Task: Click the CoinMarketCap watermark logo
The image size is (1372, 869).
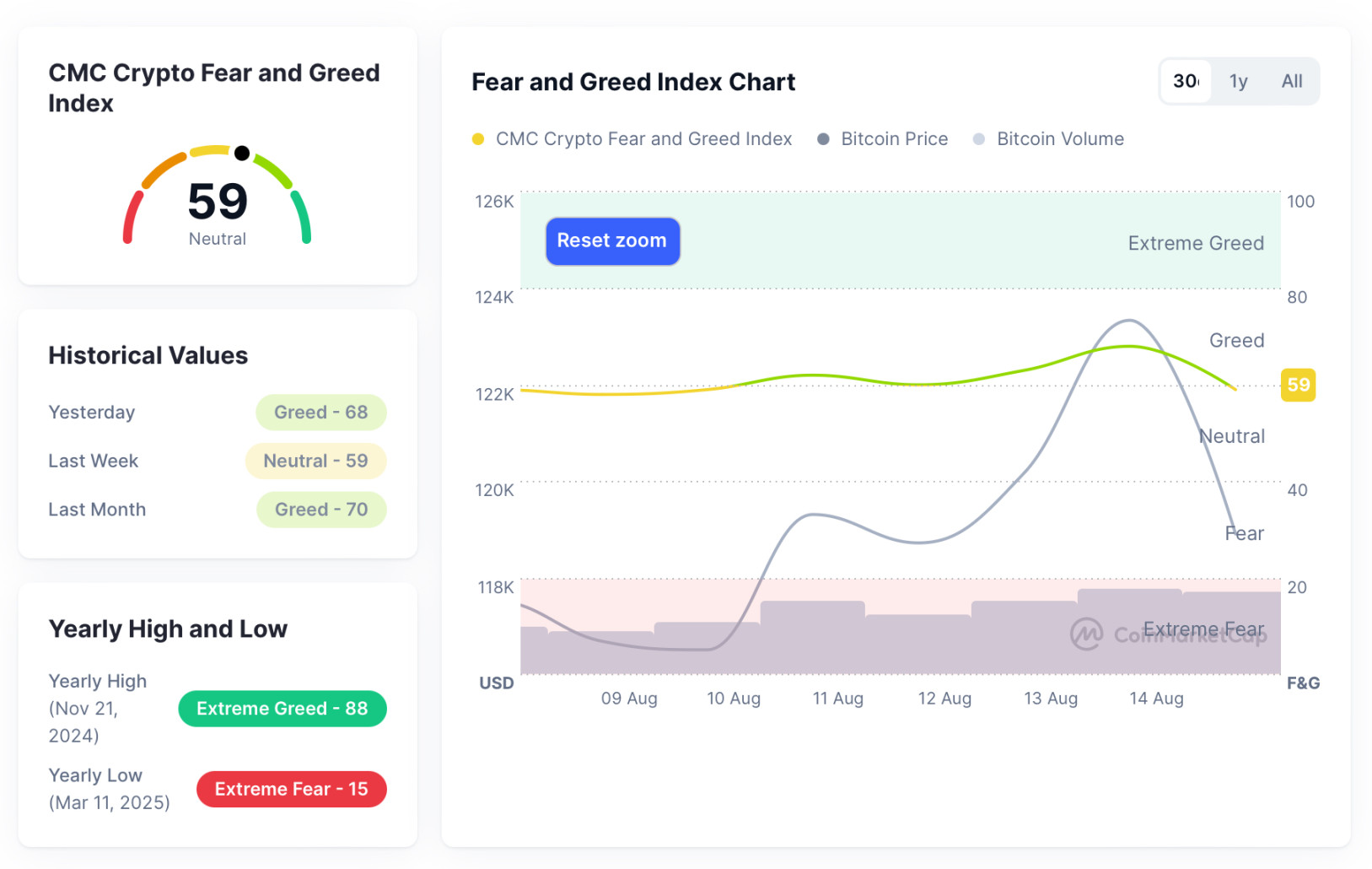Action: coord(1086,634)
